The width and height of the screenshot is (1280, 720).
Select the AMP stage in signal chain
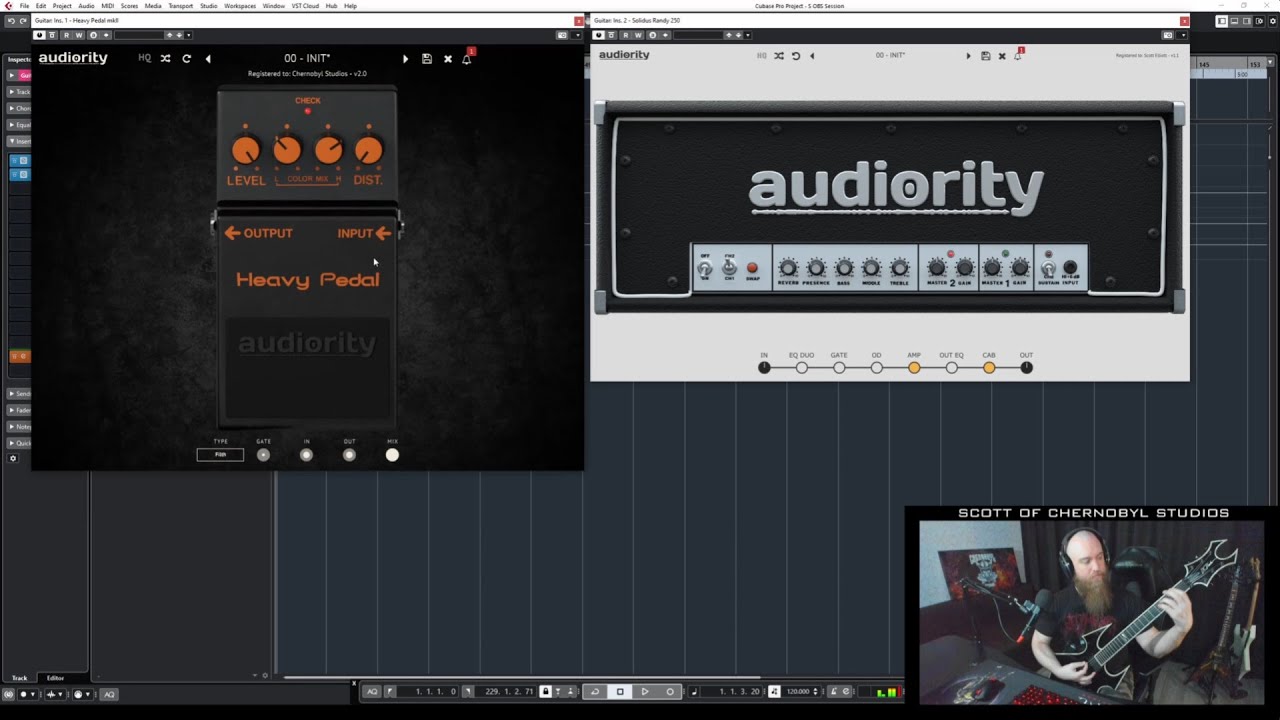click(x=914, y=368)
